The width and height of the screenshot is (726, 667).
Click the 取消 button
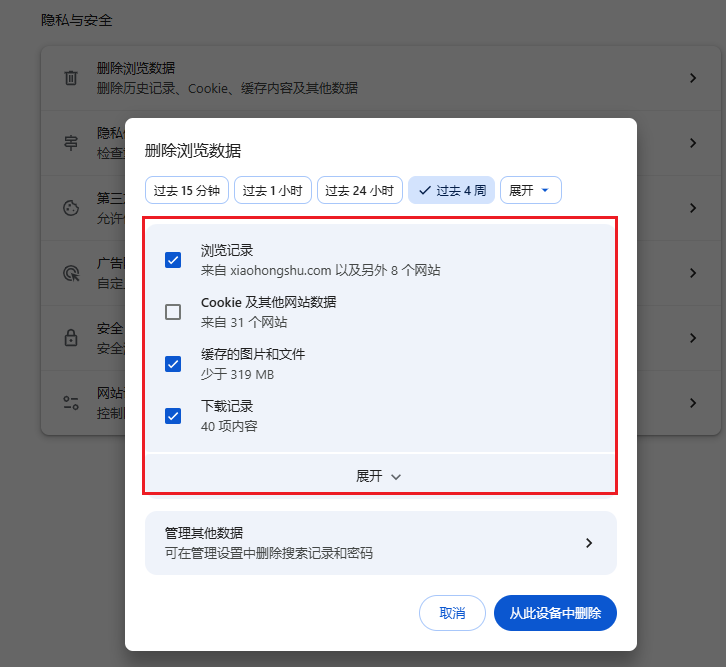(x=452, y=613)
